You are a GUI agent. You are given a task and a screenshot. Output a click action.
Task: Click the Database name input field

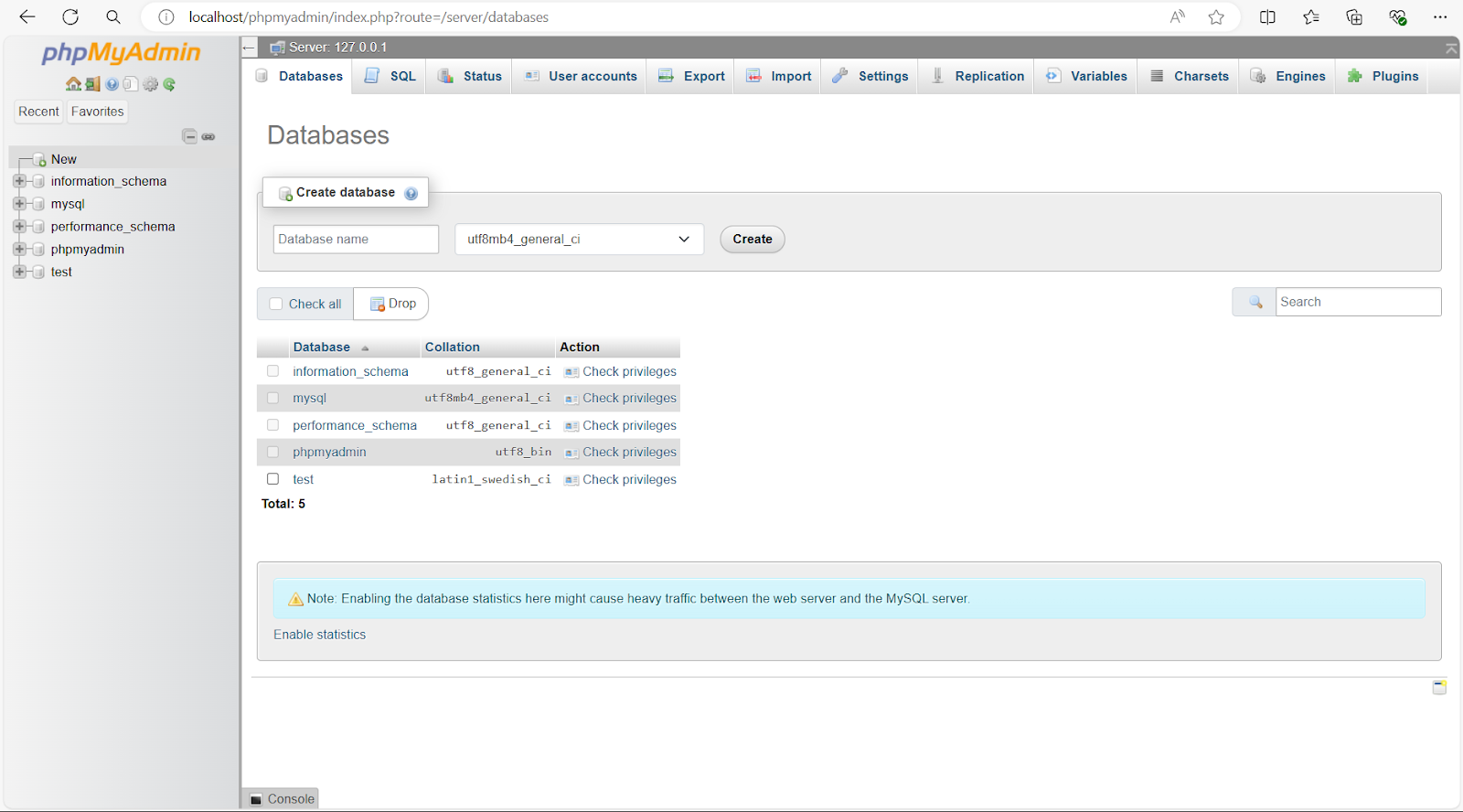(x=356, y=240)
